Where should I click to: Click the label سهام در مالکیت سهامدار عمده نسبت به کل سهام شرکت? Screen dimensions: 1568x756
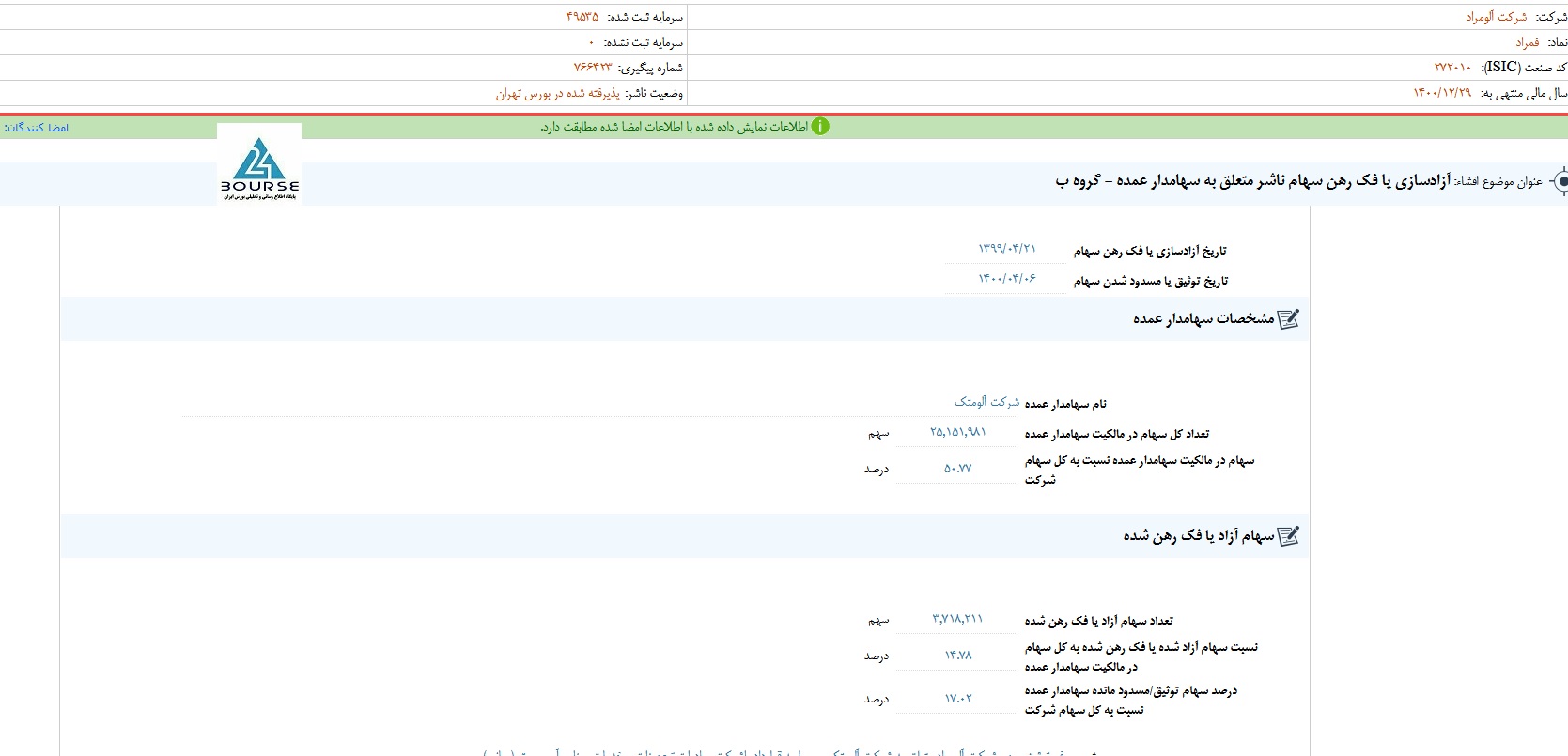pyautogui.click(x=1140, y=471)
